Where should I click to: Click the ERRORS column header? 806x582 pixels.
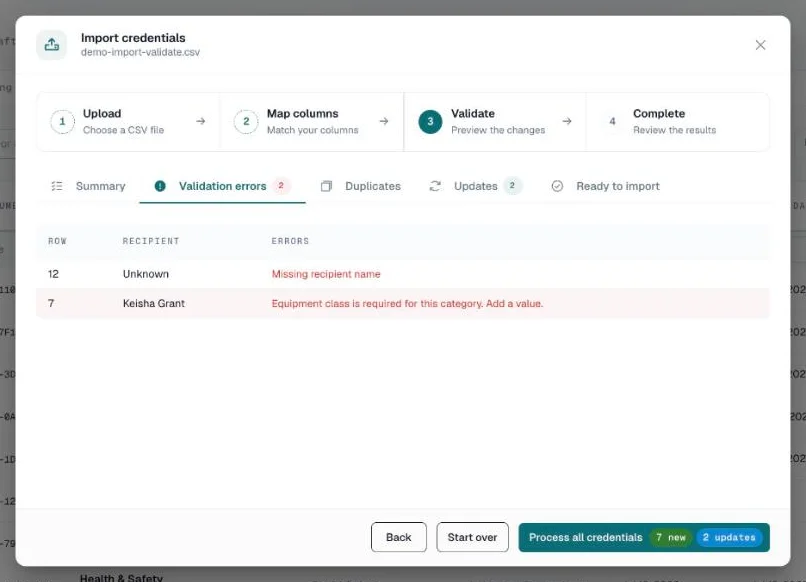[290, 241]
